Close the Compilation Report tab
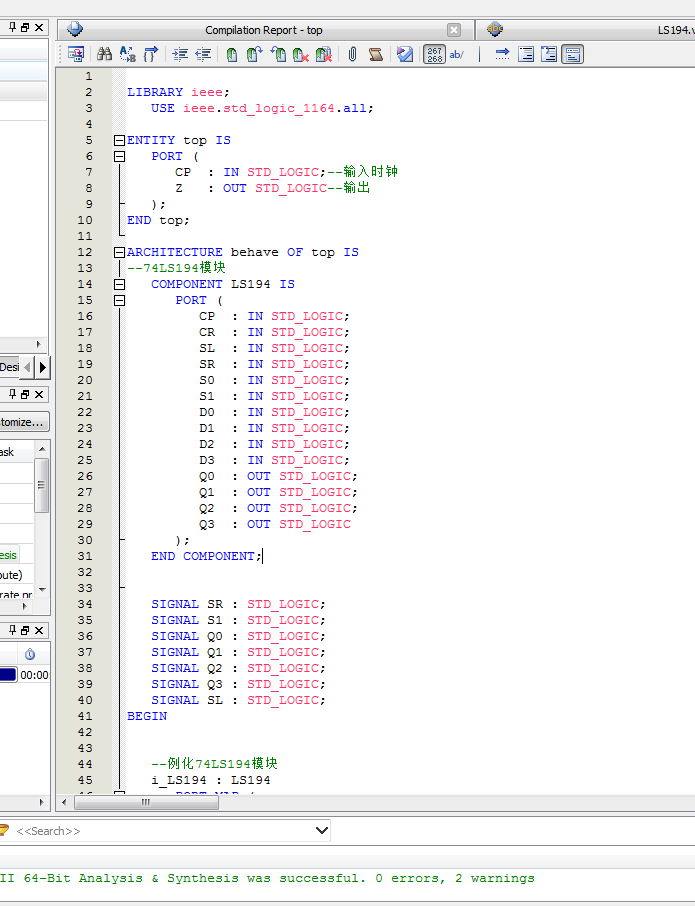This screenshot has height=906, width=695. (x=454, y=30)
